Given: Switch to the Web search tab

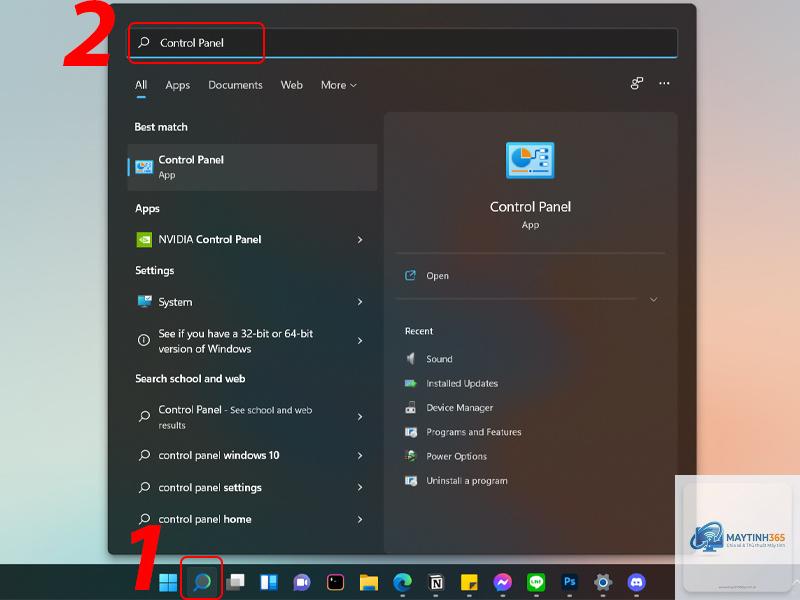Looking at the screenshot, I should click(x=291, y=85).
